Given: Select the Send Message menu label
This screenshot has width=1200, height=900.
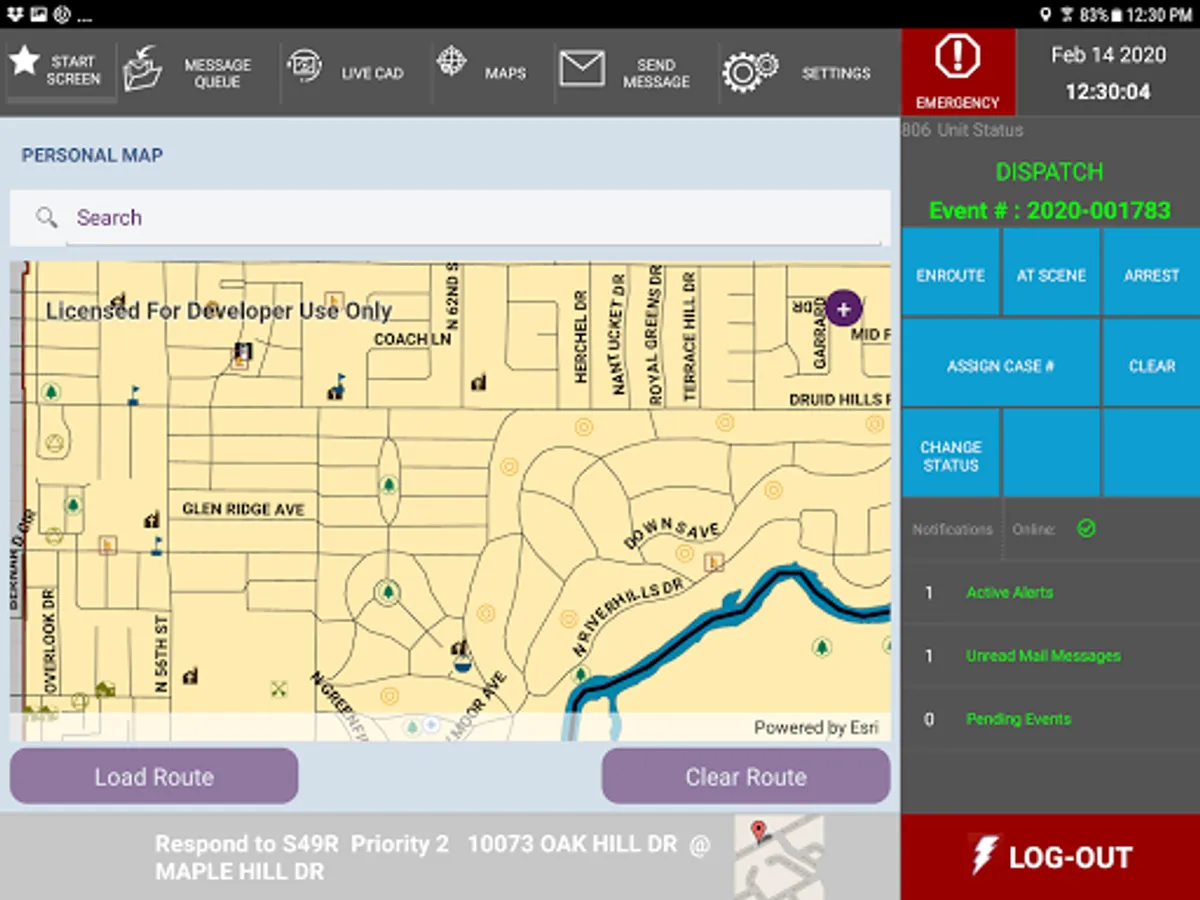Looking at the screenshot, I should 656,73.
